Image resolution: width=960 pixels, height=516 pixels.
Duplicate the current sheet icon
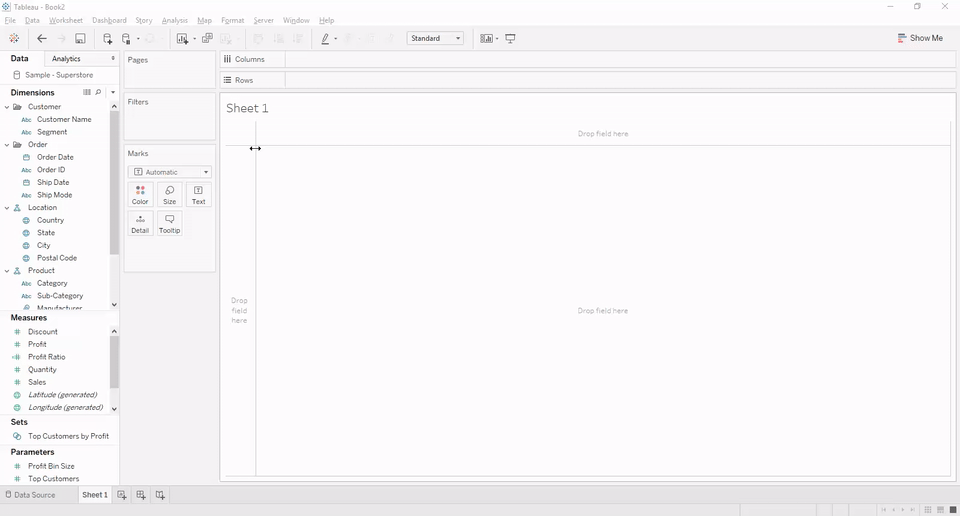tap(208, 39)
